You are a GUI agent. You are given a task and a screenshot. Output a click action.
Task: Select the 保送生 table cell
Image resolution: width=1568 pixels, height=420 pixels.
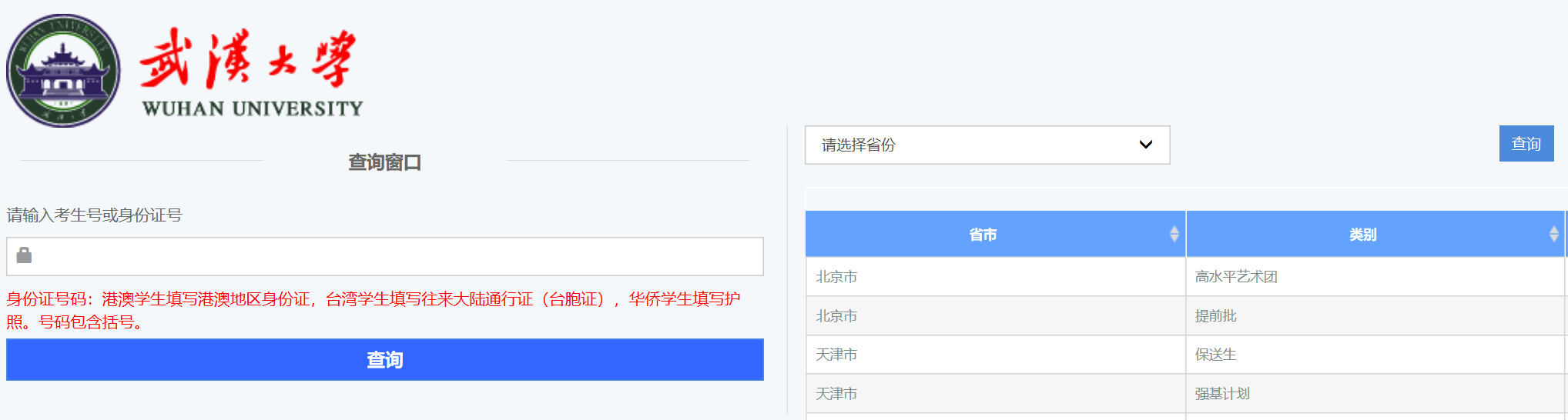(1216, 355)
